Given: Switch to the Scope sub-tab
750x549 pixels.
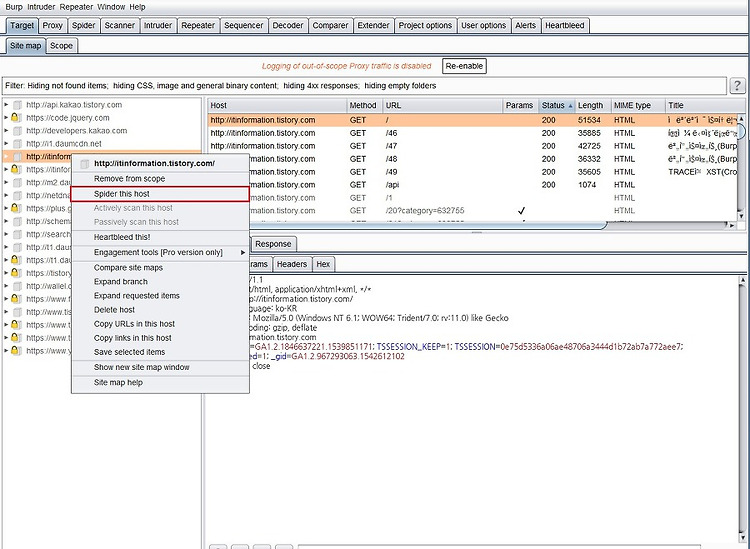Looking at the screenshot, I should 61,46.
